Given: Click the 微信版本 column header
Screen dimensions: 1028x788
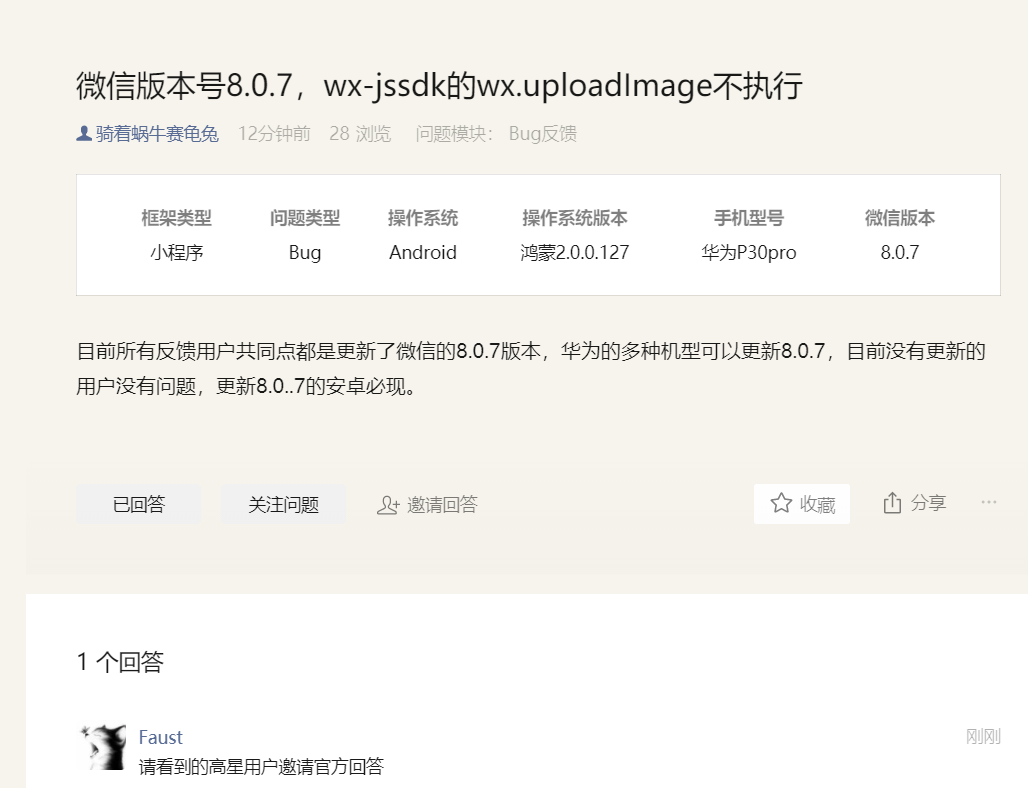Looking at the screenshot, I should (x=900, y=218).
